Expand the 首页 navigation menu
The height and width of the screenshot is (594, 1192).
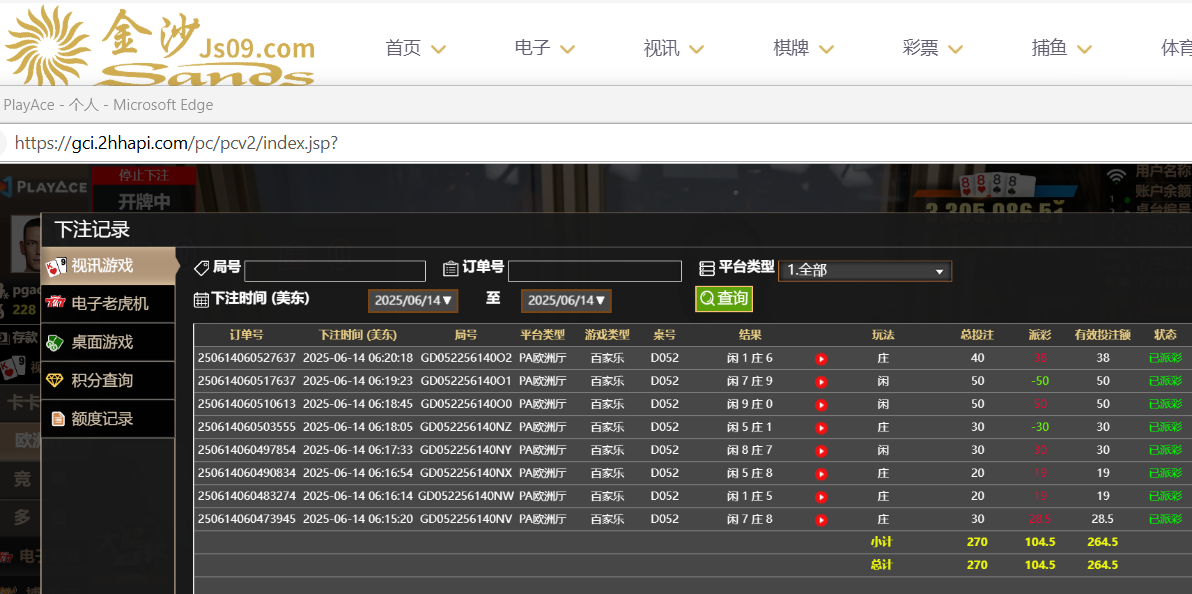coord(414,48)
